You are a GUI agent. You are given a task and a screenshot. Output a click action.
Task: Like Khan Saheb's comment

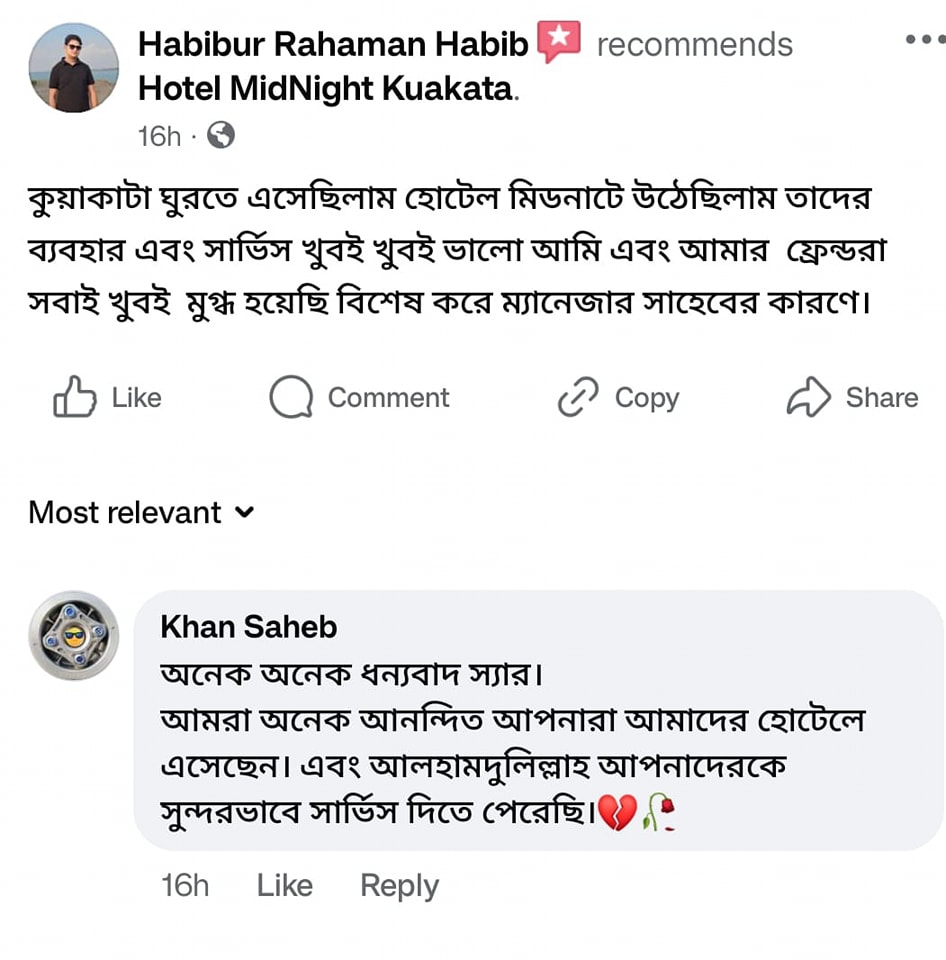pos(284,886)
